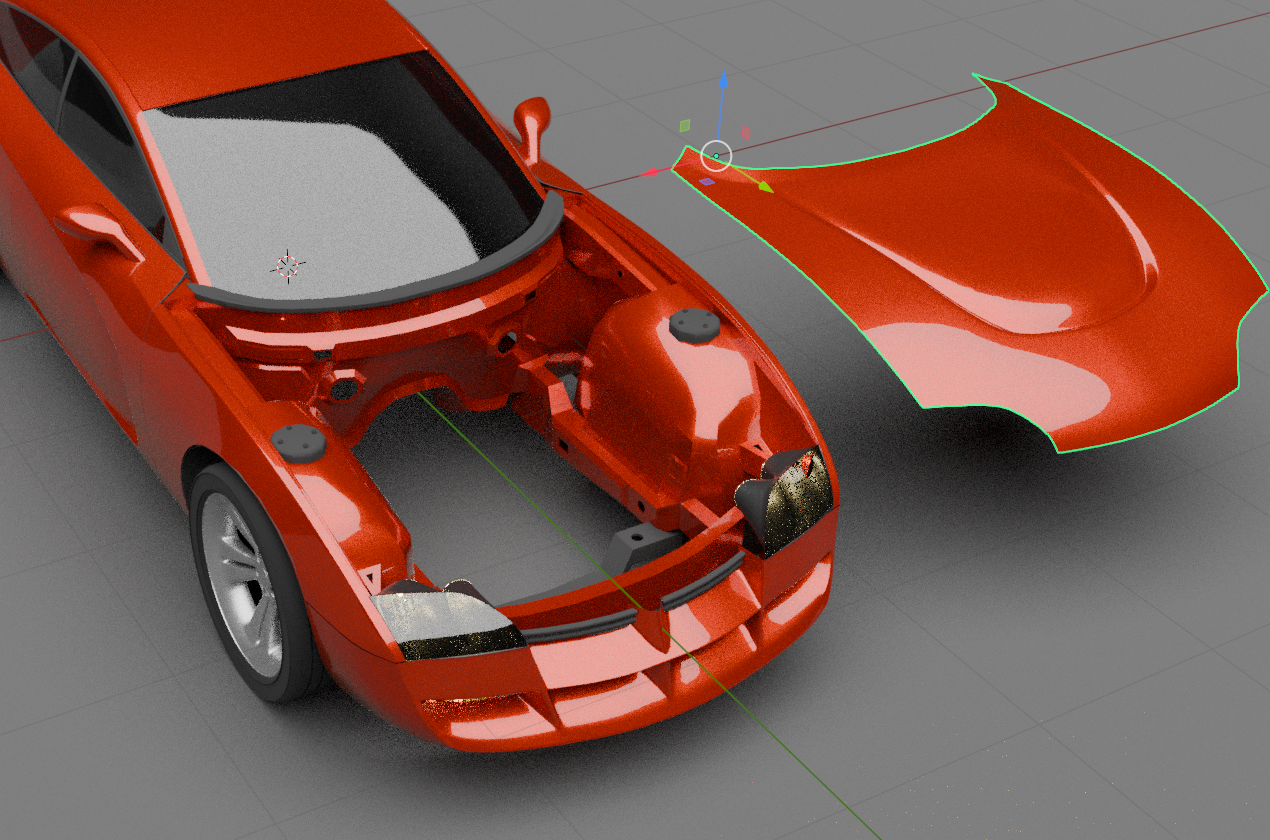Click the green Y-axis move gizmo arrow

pyautogui.click(x=764, y=185)
